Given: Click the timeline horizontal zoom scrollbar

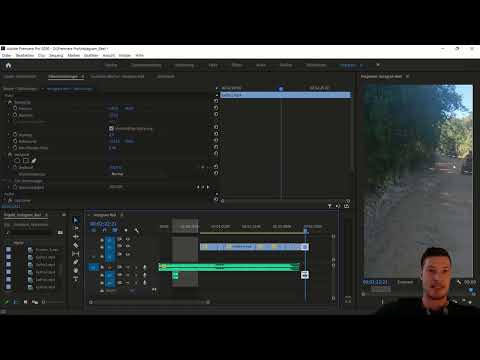Looking at the screenshot, I should click(x=149, y=302).
